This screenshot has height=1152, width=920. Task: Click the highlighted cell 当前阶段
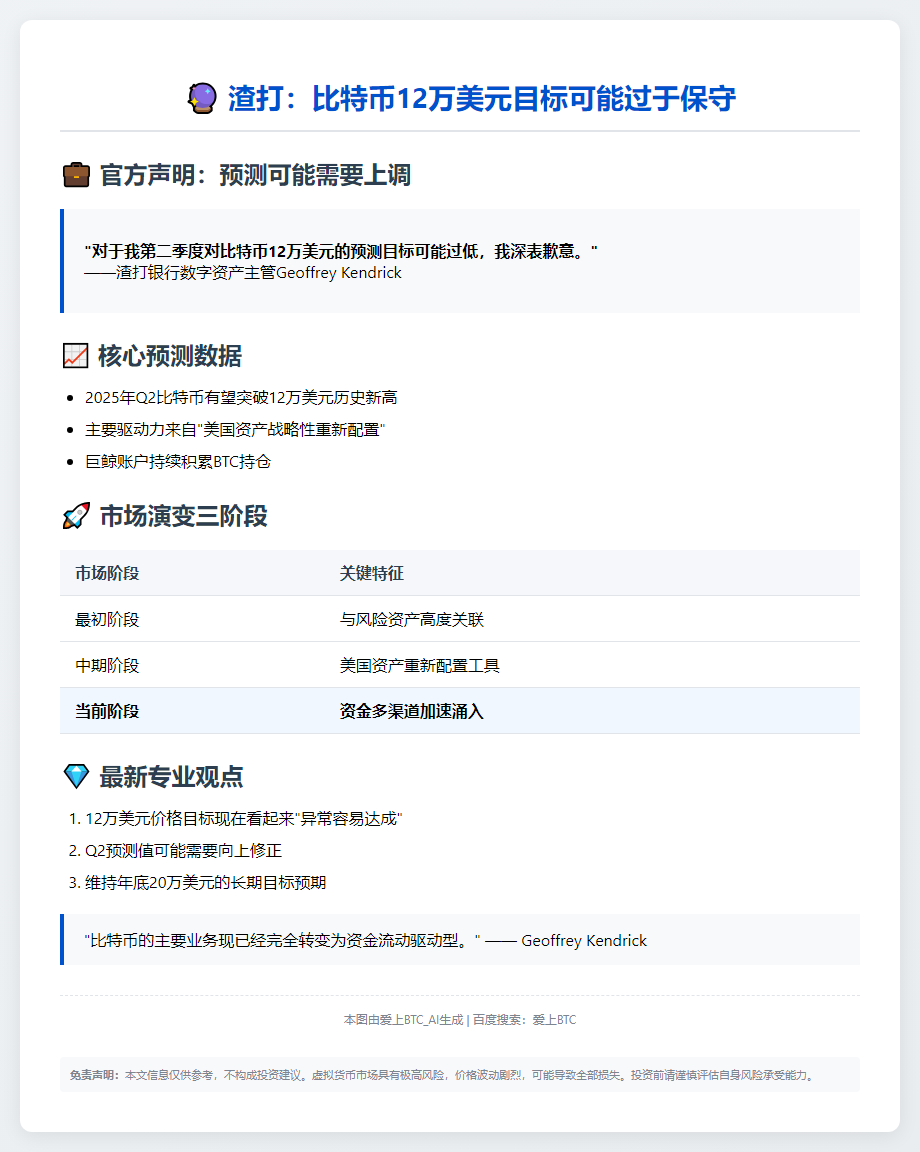(107, 711)
